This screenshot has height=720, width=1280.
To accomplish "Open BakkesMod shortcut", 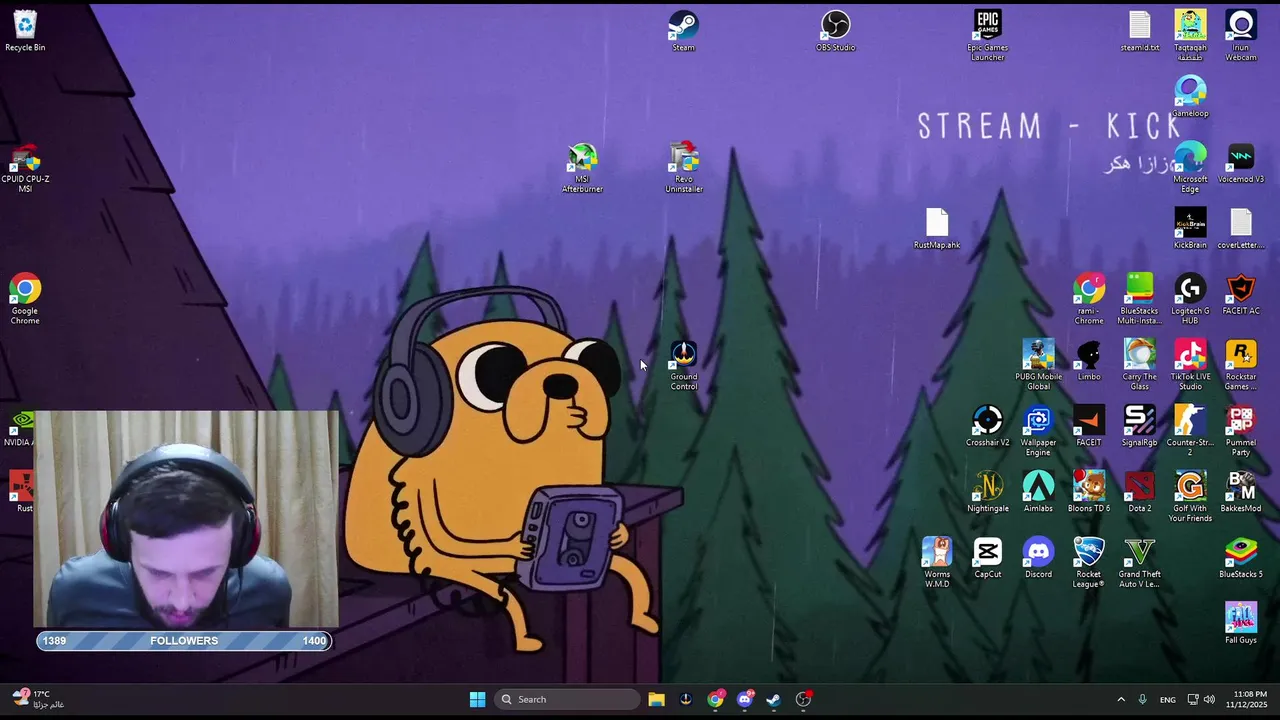I will 1241,492.
